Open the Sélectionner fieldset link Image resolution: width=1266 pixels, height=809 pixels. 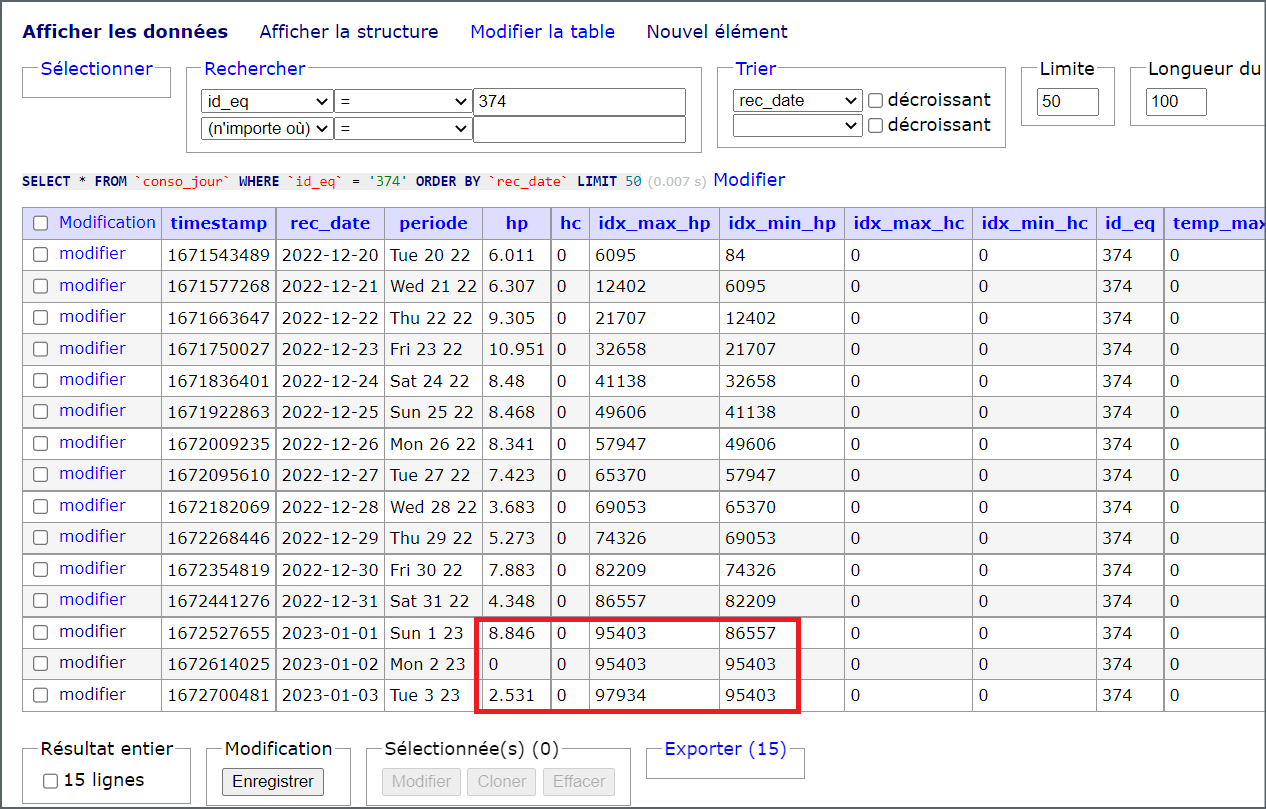click(x=96, y=69)
